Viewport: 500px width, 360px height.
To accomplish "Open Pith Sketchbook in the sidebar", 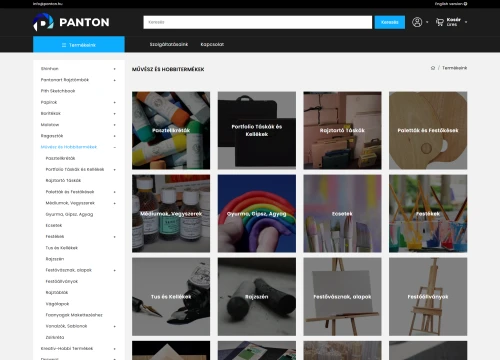I will (58, 91).
